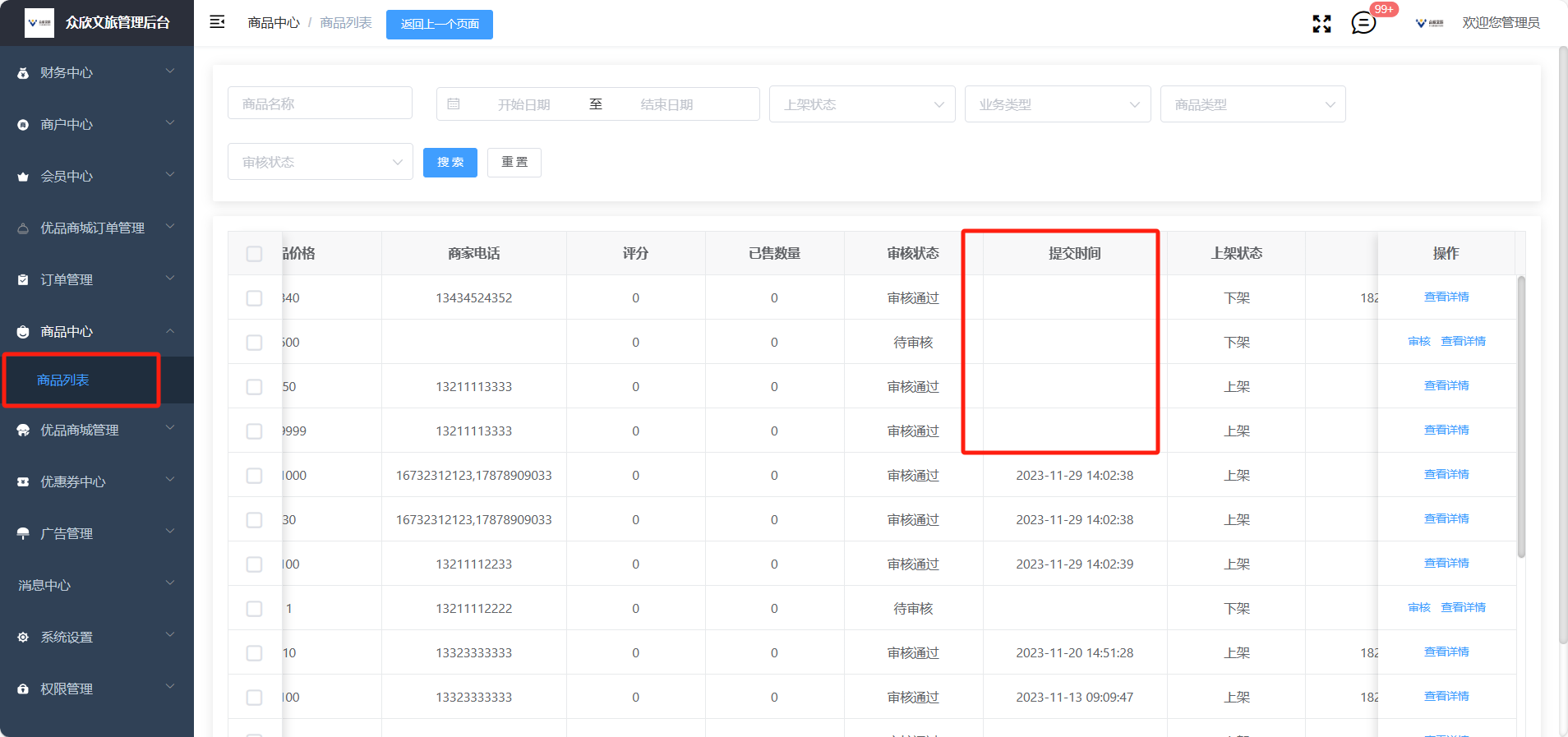Focus the 商品名称 input field

[x=320, y=104]
